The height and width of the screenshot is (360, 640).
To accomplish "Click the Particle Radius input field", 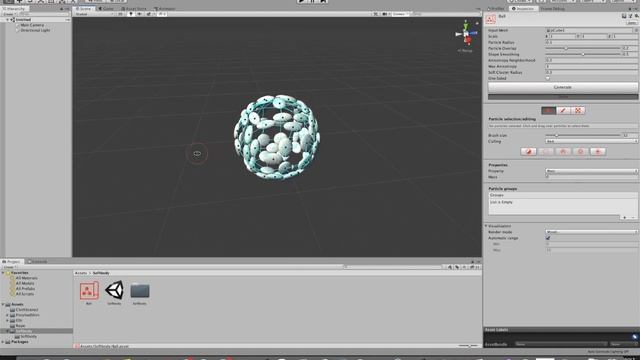I will point(591,42).
